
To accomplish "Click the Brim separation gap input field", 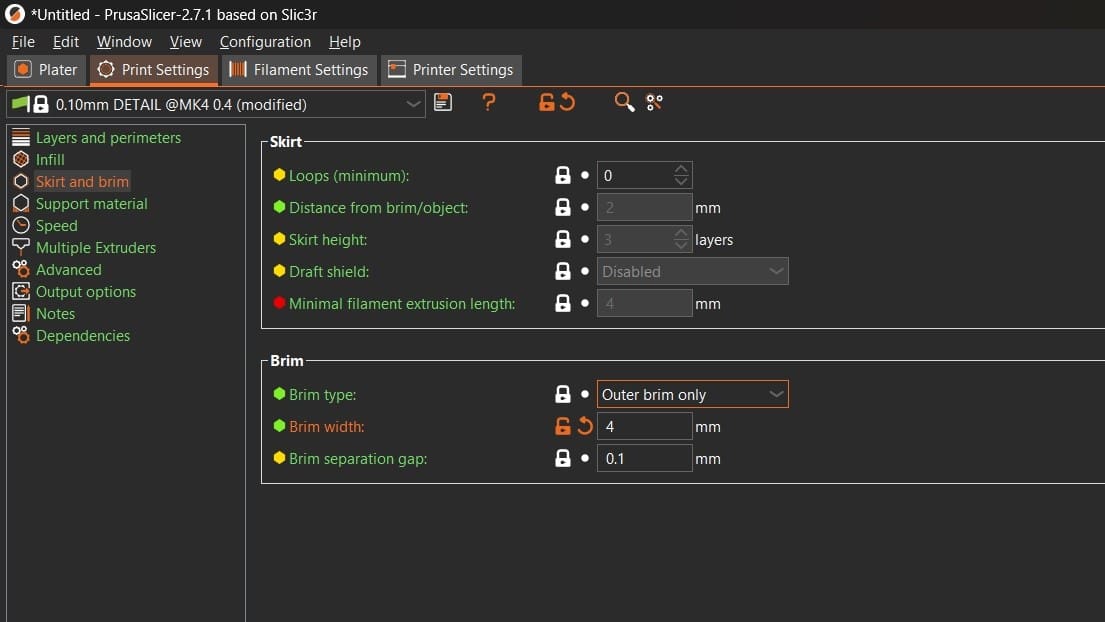I will pyautogui.click(x=644, y=459).
